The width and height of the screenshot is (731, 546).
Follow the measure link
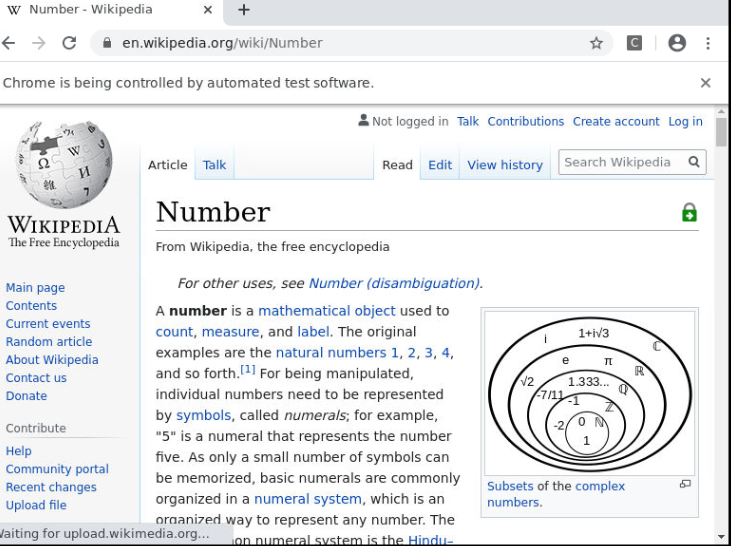click(230, 332)
